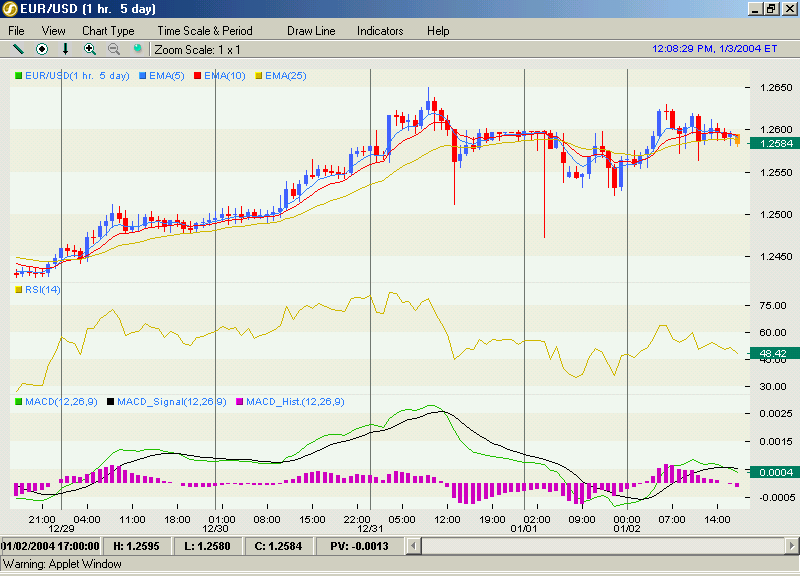Click the teal ball toolbar icon
This screenshot has height=576, width=800.
137,48
